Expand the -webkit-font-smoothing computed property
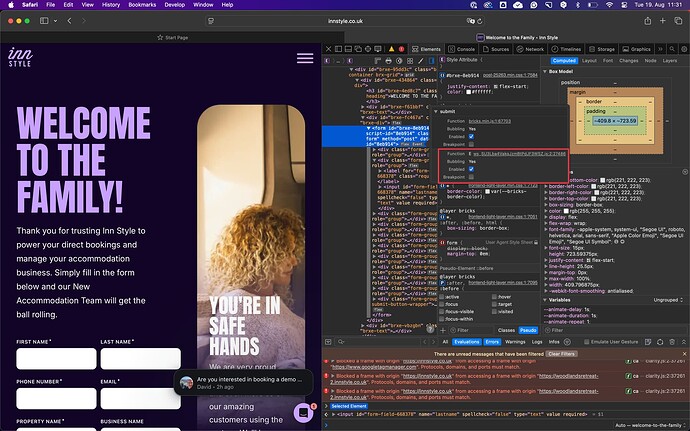This screenshot has height=431, width=690. [x=546, y=291]
